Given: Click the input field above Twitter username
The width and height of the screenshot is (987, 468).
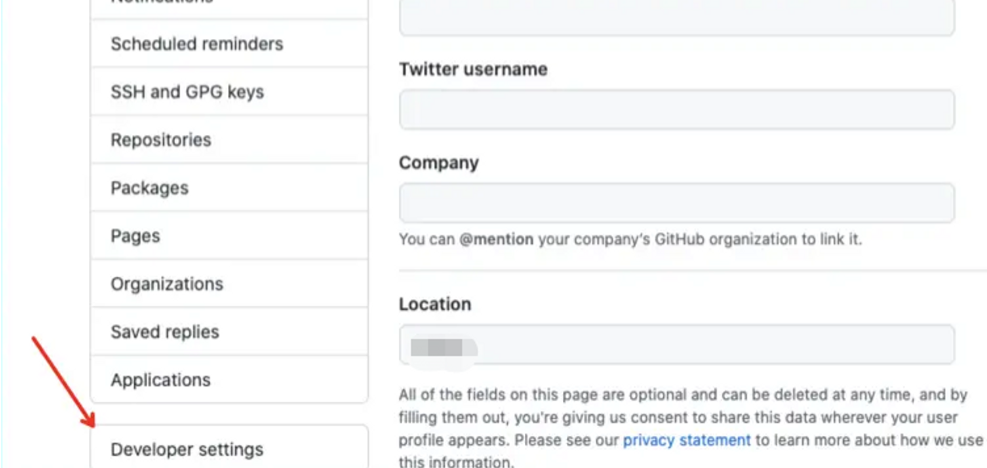Looking at the screenshot, I should pos(676,17).
